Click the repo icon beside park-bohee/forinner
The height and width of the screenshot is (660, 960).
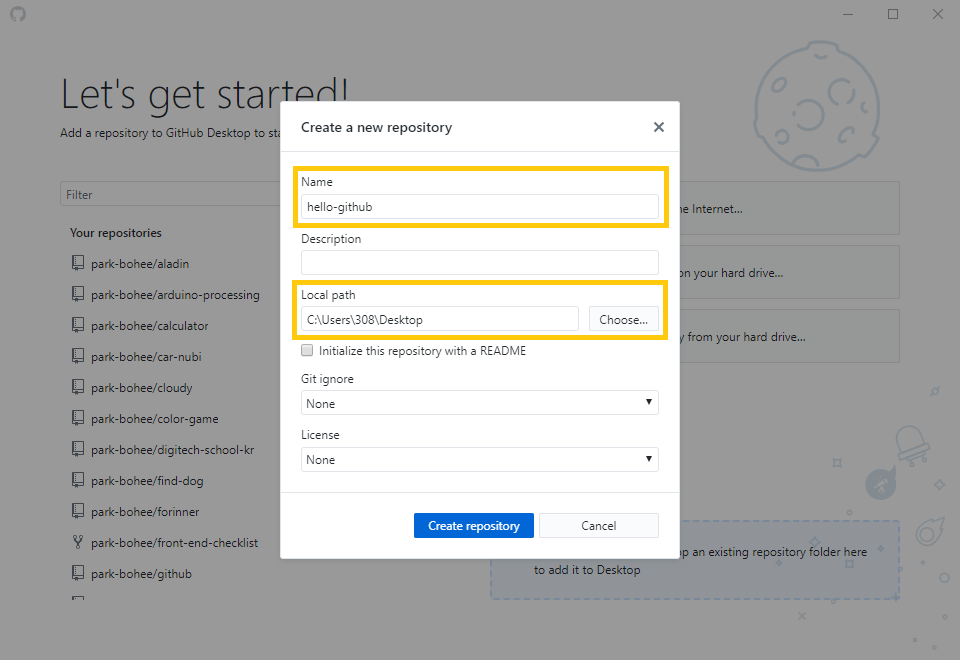pos(78,511)
